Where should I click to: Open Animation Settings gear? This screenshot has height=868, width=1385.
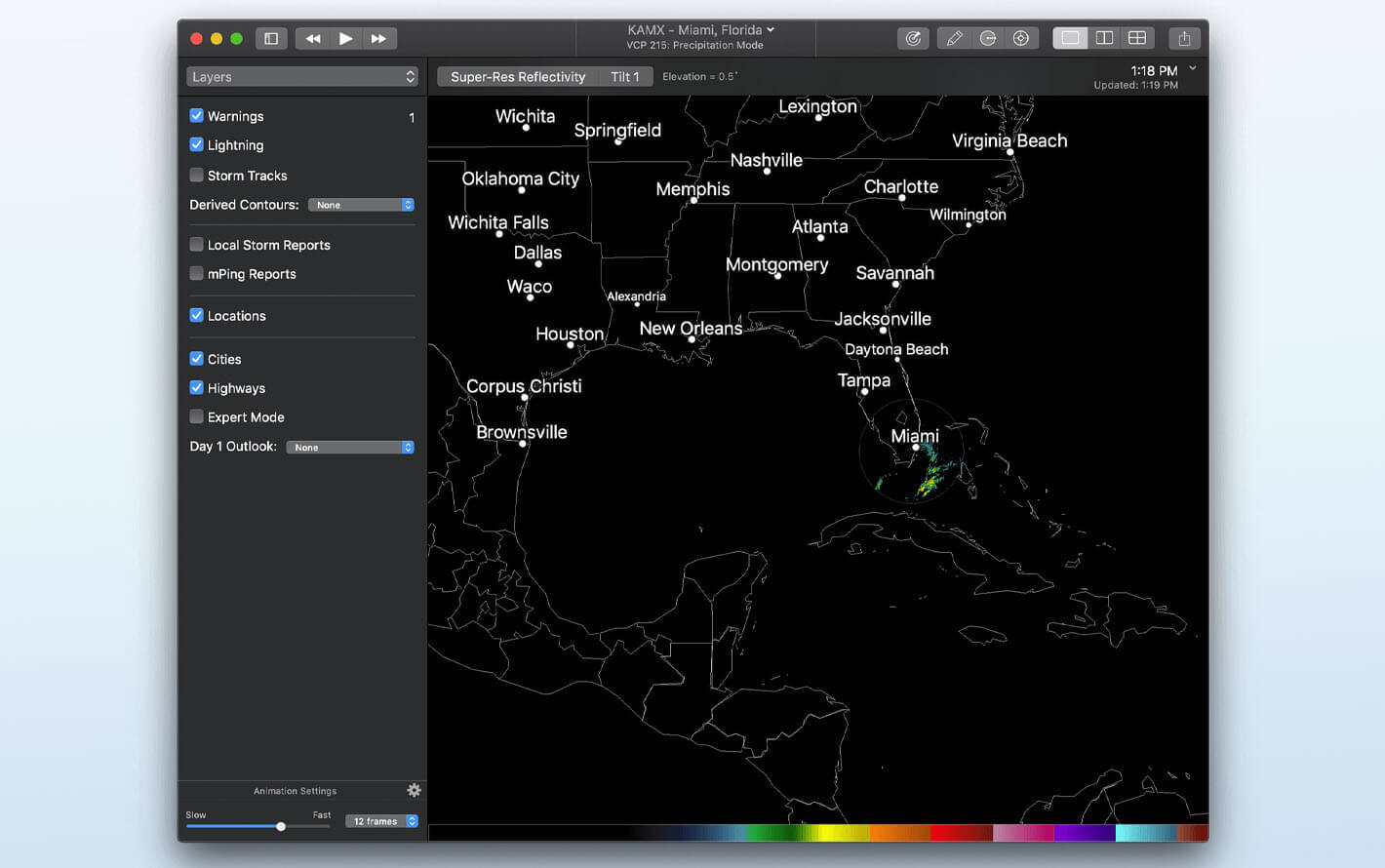click(x=414, y=790)
